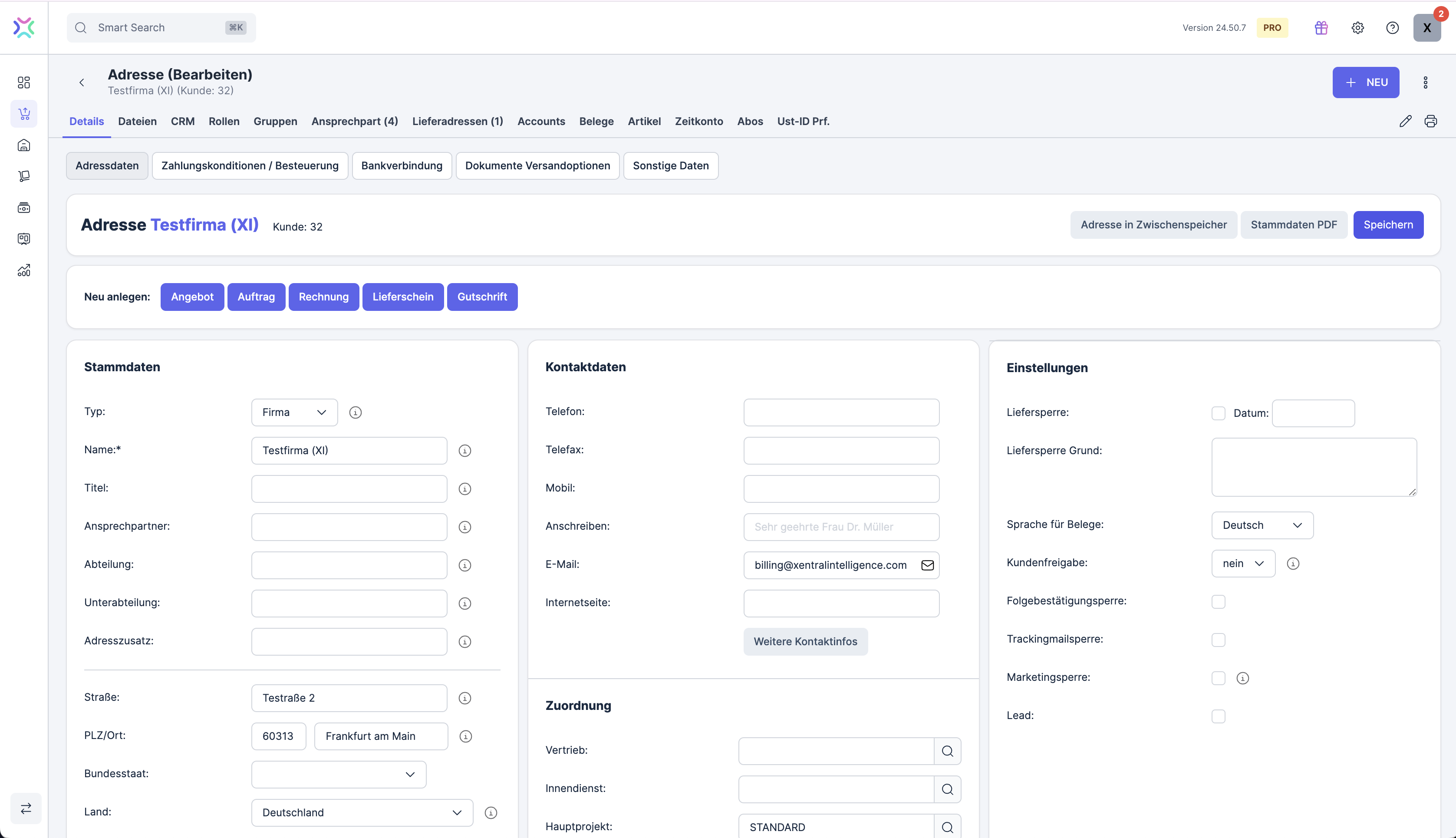Toggle the Trackingmailsperre checkbox
1456x838 pixels.
point(1218,640)
